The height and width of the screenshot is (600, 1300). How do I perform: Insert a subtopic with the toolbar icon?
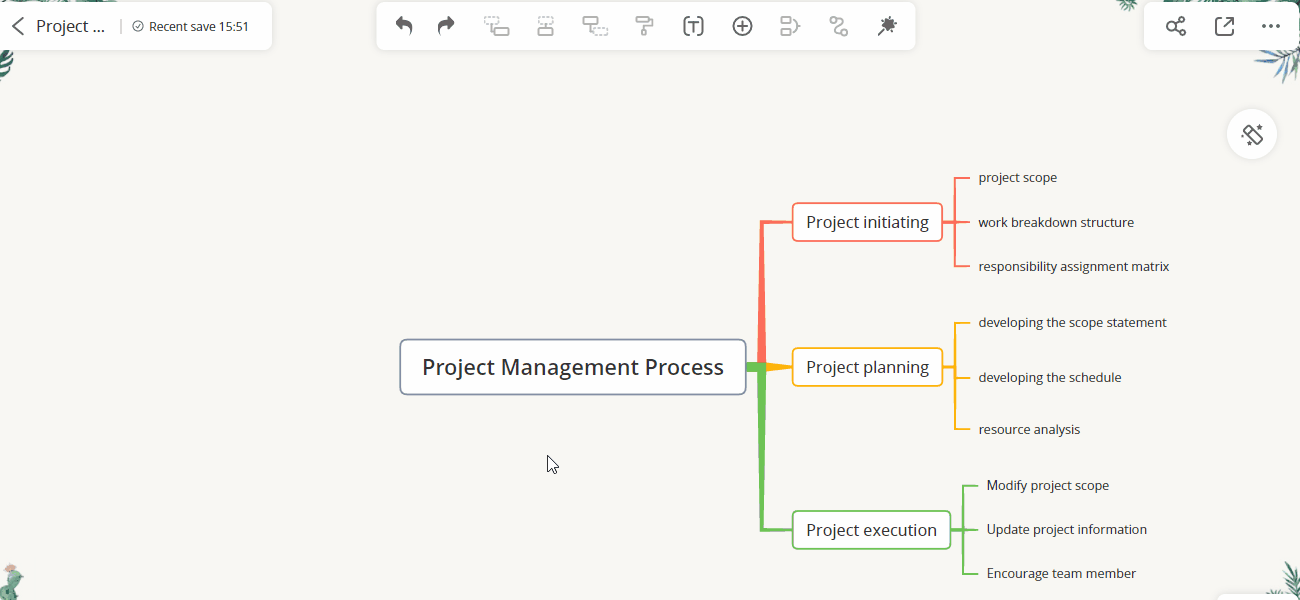click(497, 26)
